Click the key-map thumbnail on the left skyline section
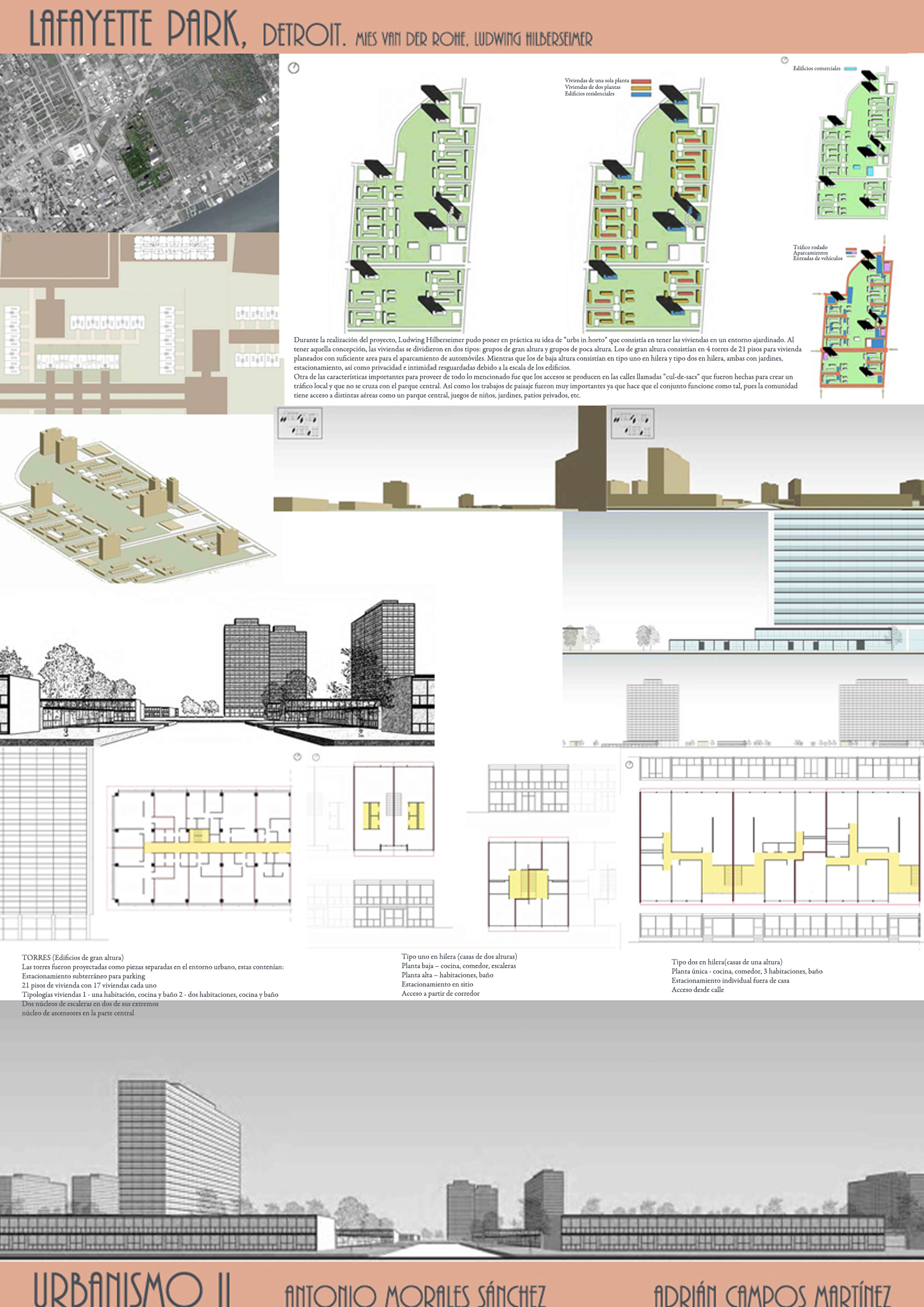This screenshot has width=924, height=1307. click(300, 424)
